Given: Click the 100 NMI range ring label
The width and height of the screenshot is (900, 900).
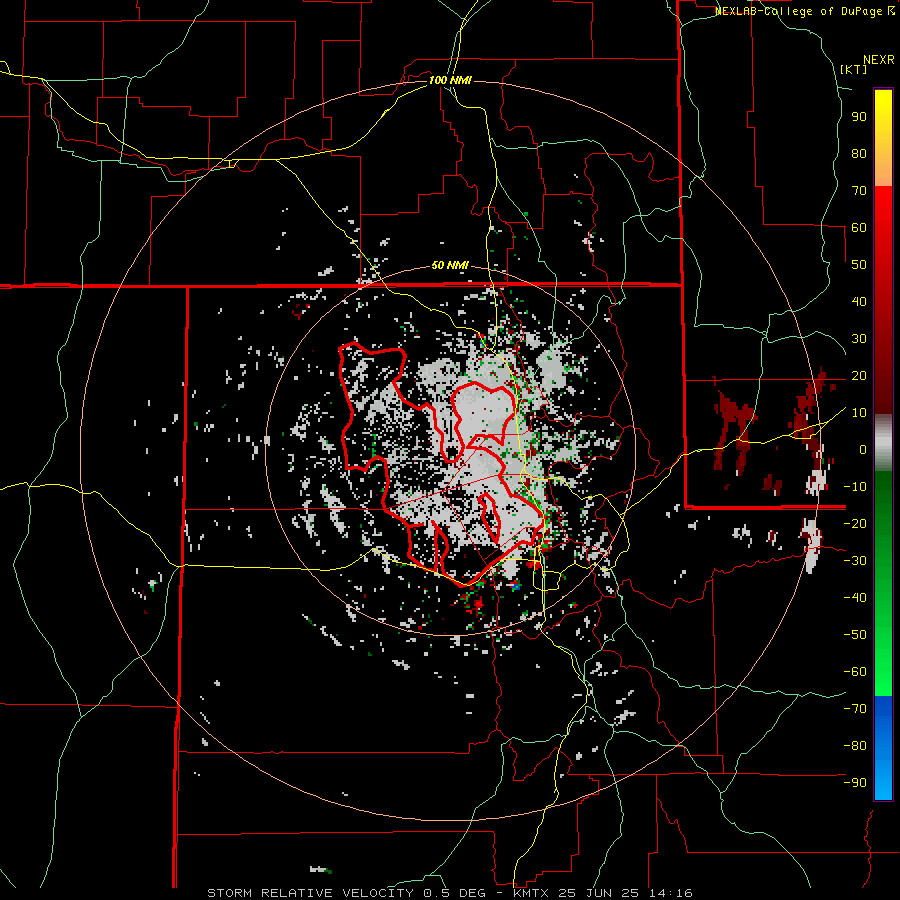Looking at the screenshot, I should point(450,80).
